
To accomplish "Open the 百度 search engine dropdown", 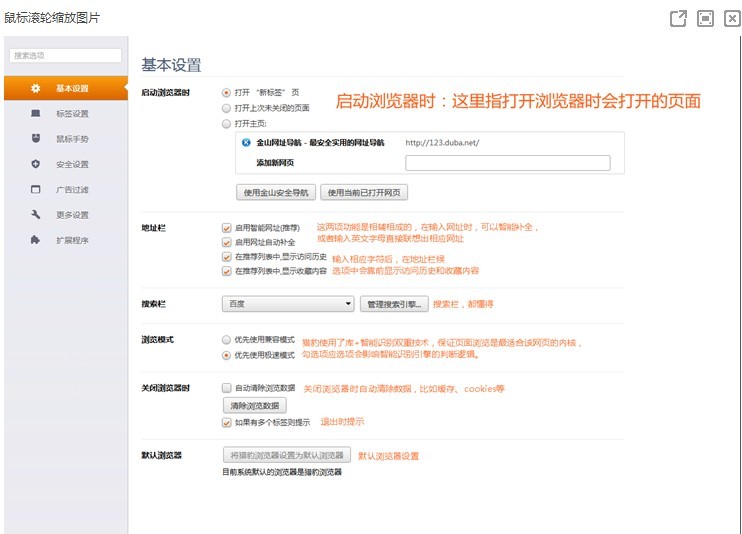I will [288, 304].
